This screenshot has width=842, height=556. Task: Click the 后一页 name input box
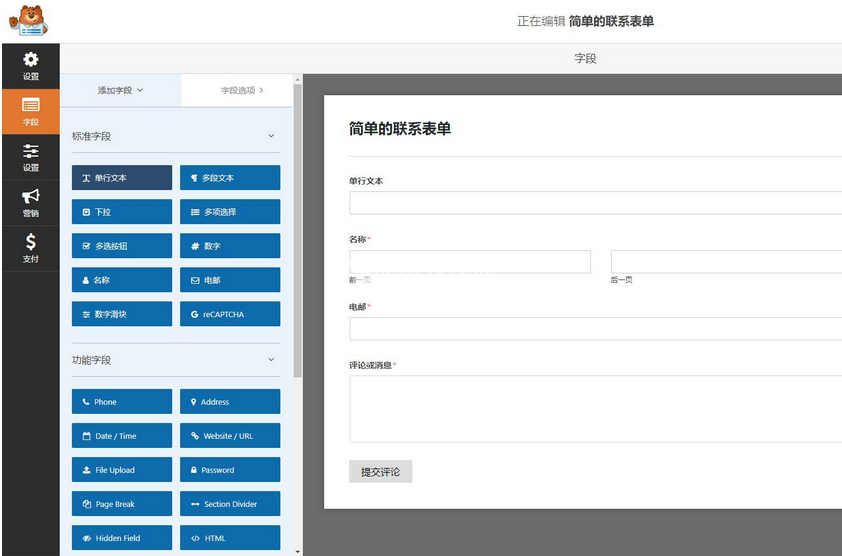pyautogui.click(x=727, y=262)
